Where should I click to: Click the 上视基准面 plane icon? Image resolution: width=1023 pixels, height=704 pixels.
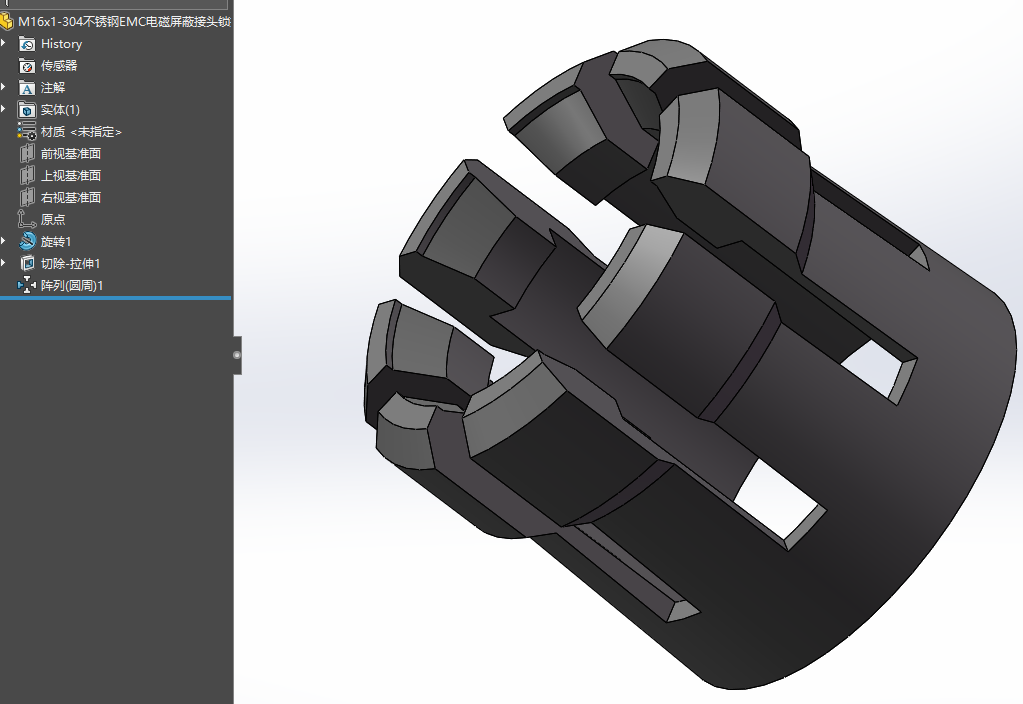point(27,176)
